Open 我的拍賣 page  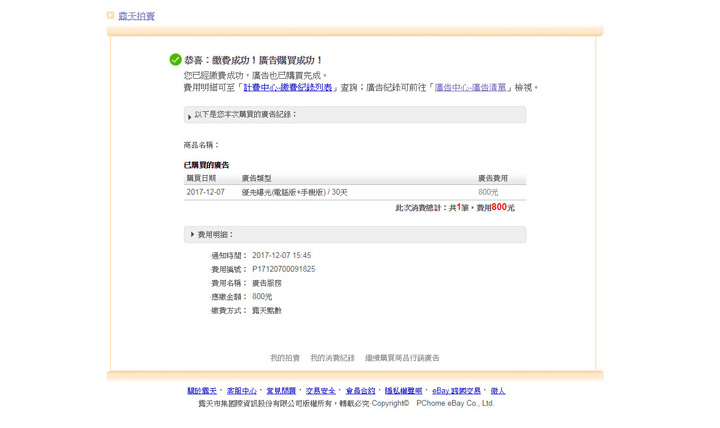coord(285,358)
